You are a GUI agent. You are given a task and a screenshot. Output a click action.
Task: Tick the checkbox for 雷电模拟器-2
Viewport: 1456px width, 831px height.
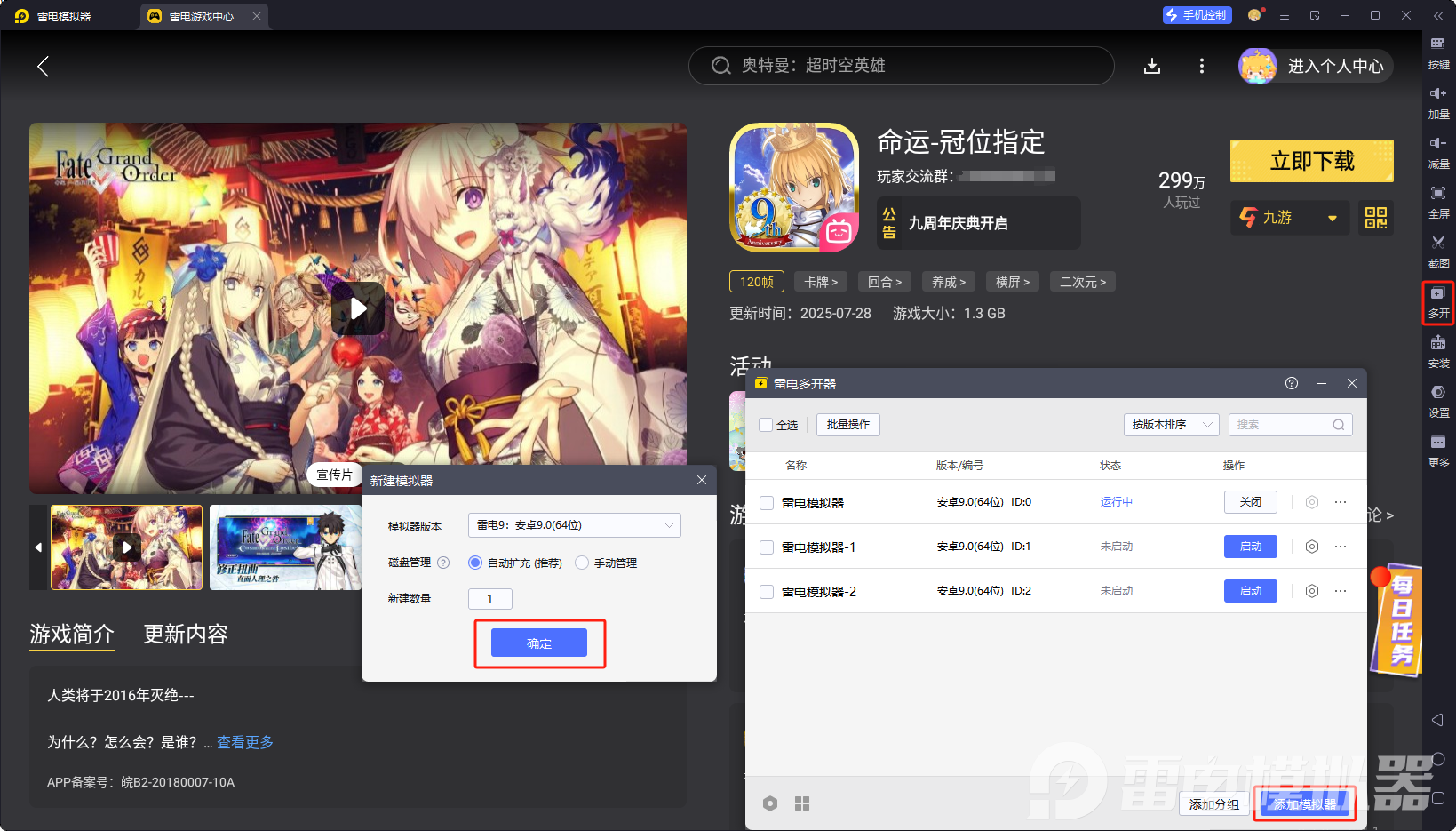click(x=766, y=591)
